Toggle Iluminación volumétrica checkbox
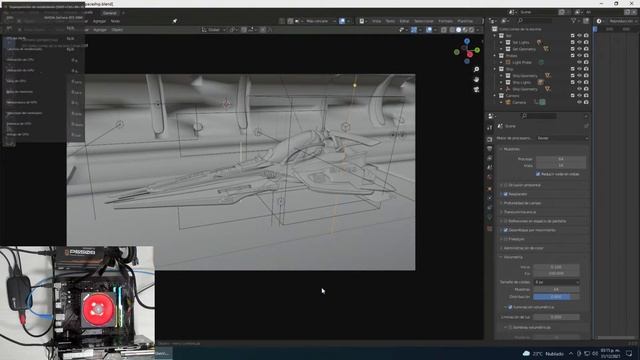This screenshot has width=640, height=360. [x=510, y=307]
